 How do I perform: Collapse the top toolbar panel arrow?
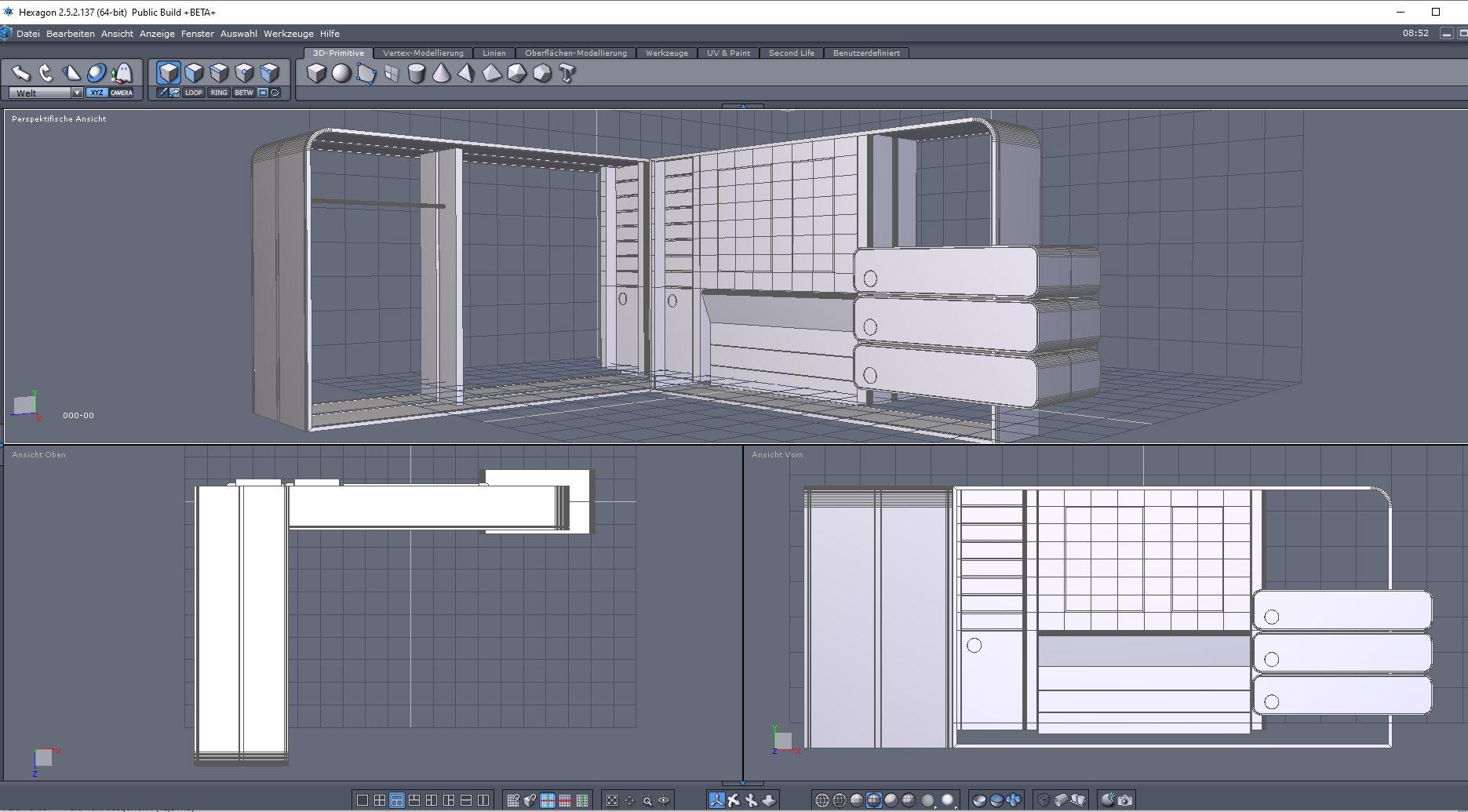742,106
